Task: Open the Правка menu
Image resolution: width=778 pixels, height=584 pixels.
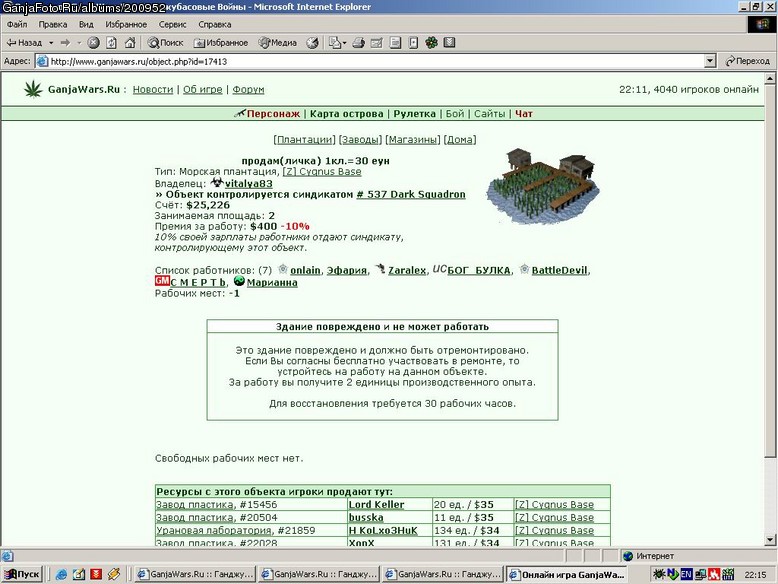Action: pos(53,24)
